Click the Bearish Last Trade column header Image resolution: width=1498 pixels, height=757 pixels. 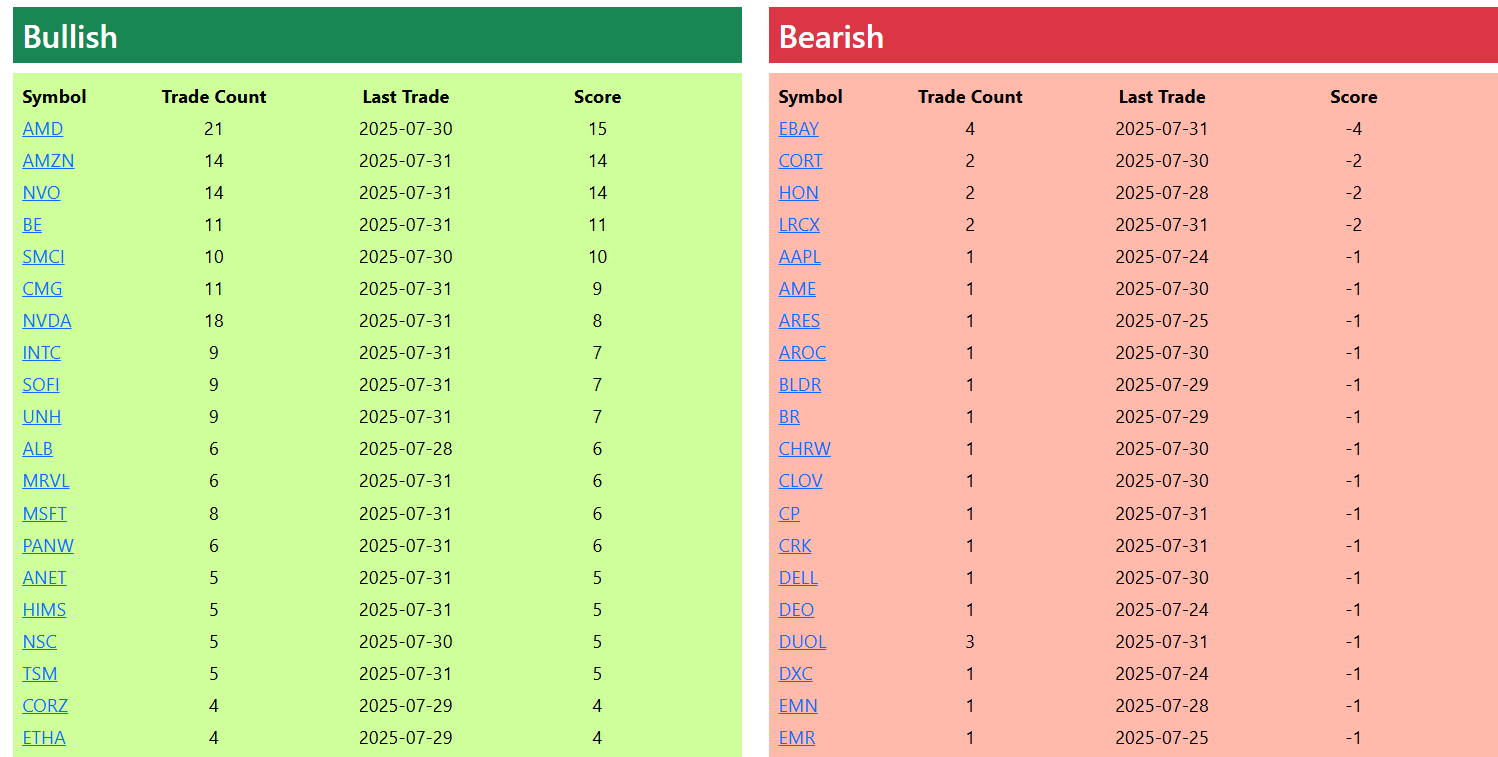pyautogui.click(x=1162, y=97)
